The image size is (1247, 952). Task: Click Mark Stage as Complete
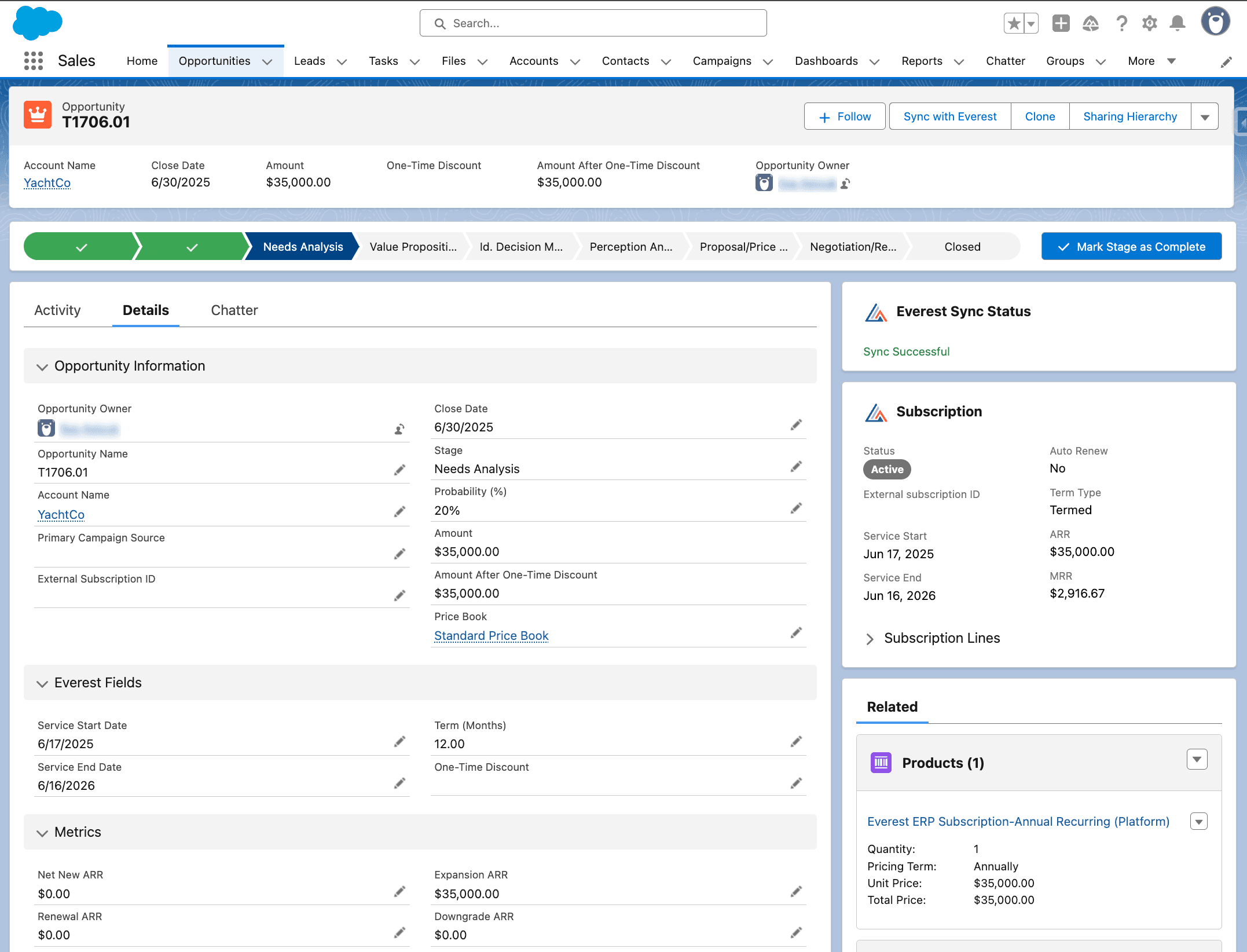click(x=1131, y=247)
